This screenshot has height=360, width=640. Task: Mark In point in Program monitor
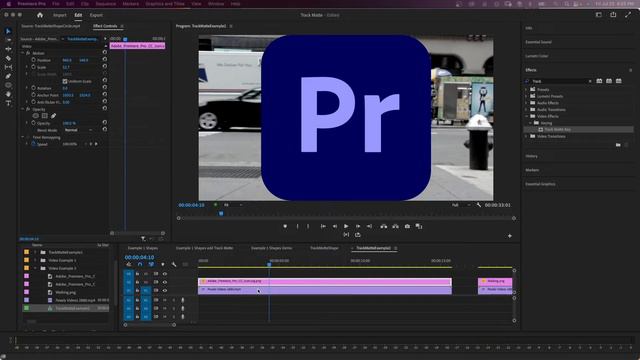[x=297, y=226]
